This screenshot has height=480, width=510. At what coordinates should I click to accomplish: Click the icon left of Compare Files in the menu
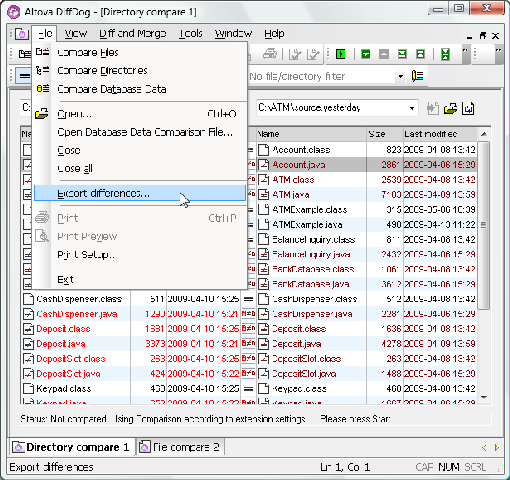click(x=42, y=52)
